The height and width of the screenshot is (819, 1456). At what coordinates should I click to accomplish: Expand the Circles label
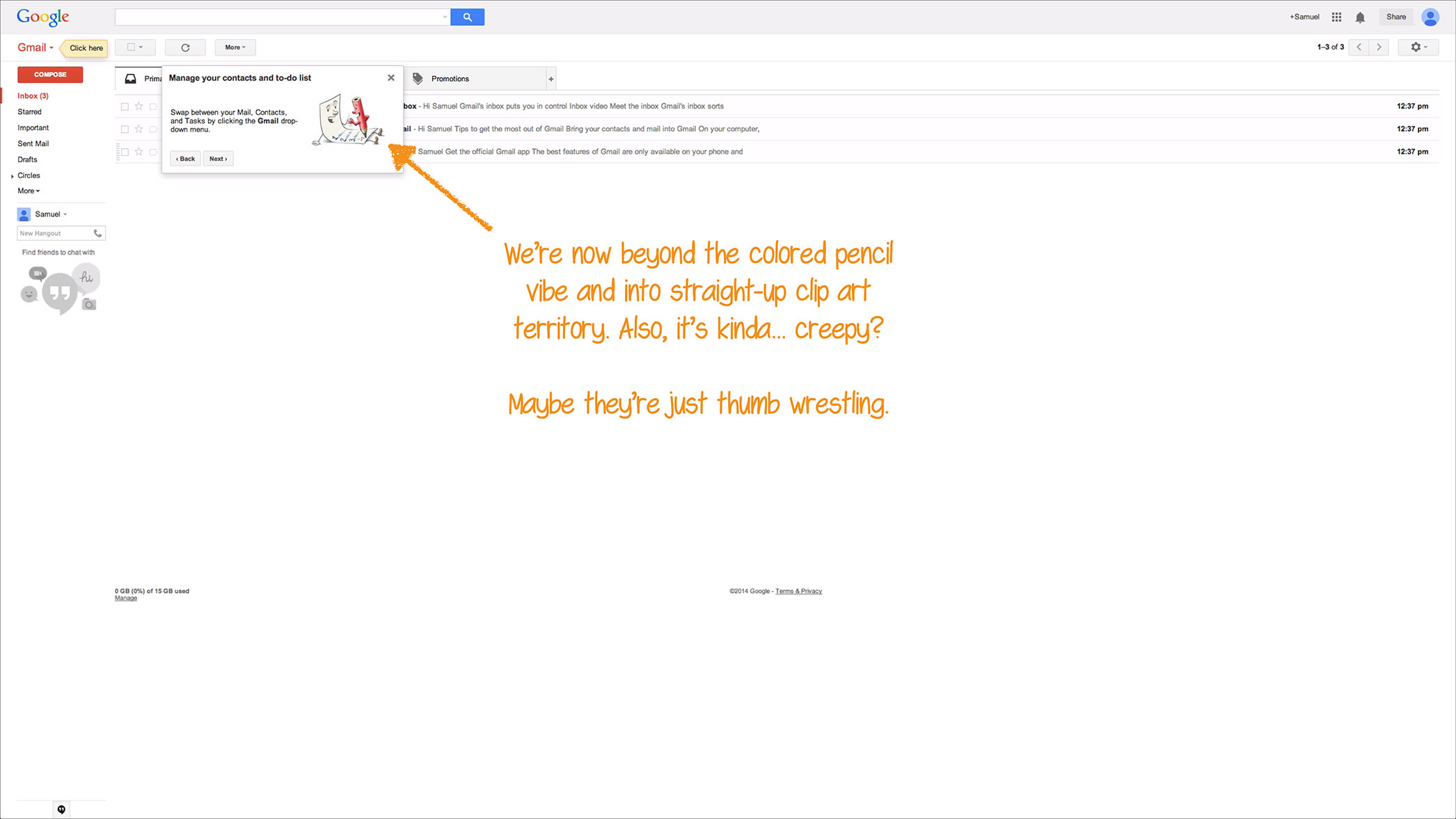[x=13, y=176]
